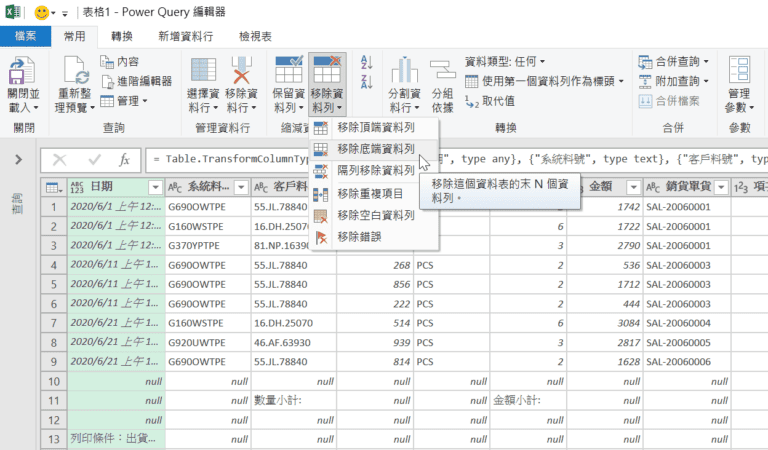This screenshot has height=450, width=768.
Task: Click the 管理參數 (Manage Parameters) icon
Action: coord(739,71)
